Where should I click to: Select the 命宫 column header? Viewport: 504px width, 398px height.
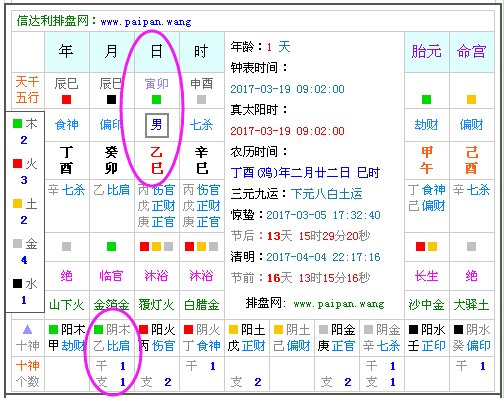[x=471, y=52]
